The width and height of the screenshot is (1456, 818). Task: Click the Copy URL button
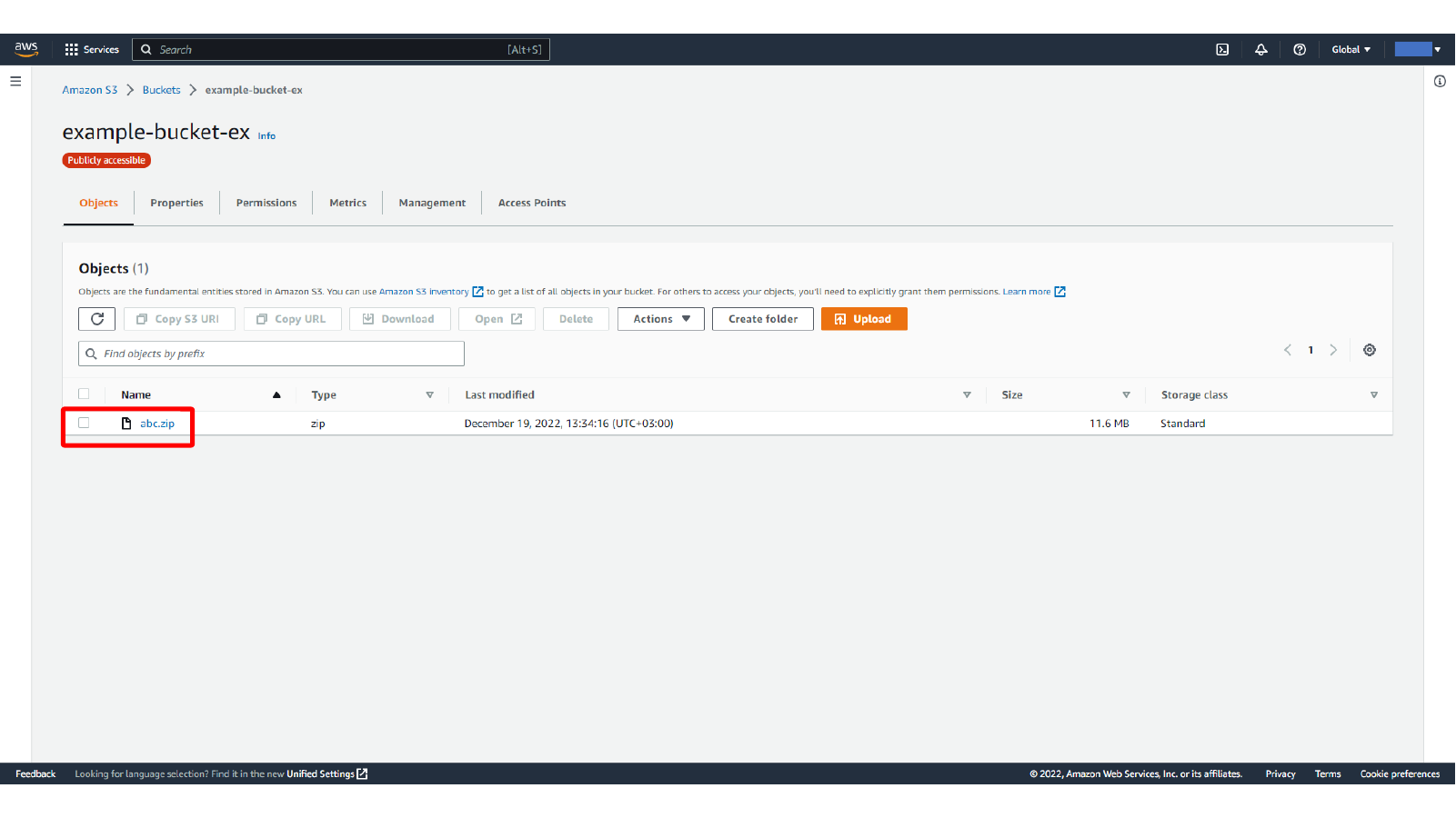coord(292,319)
